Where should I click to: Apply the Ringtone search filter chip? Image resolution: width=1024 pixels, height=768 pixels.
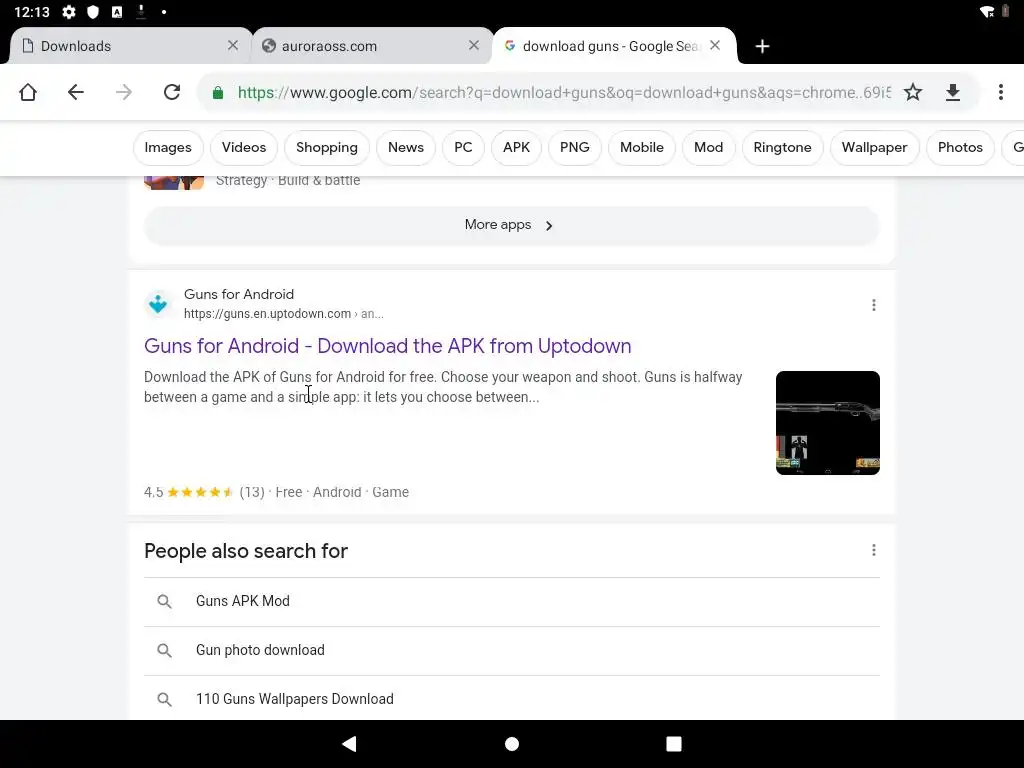782,148
